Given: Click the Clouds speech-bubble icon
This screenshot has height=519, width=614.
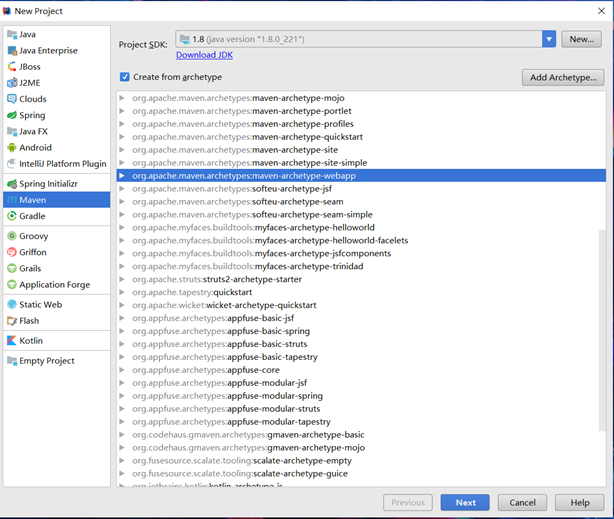Looking at the screenshot, I should pos(12,99).
